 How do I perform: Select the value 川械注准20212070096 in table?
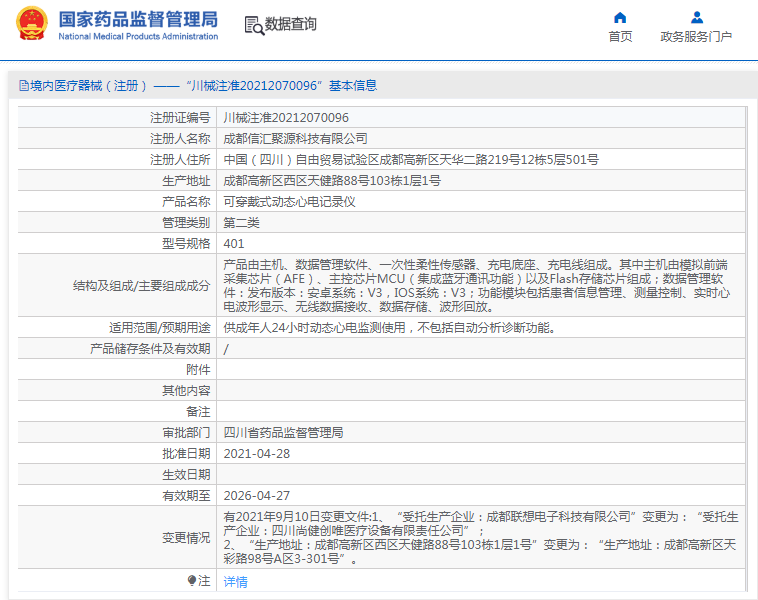[286, 117]
